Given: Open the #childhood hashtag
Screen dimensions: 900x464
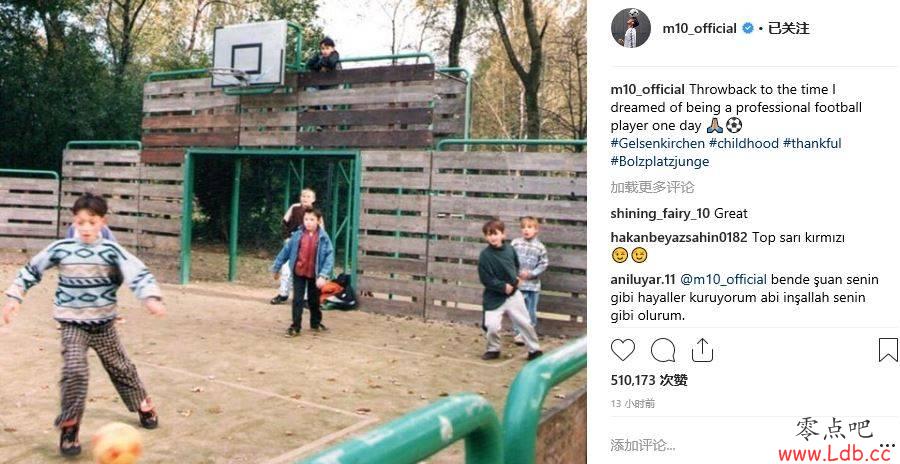Looking at the screenshot, I should (x=744, y=144).
